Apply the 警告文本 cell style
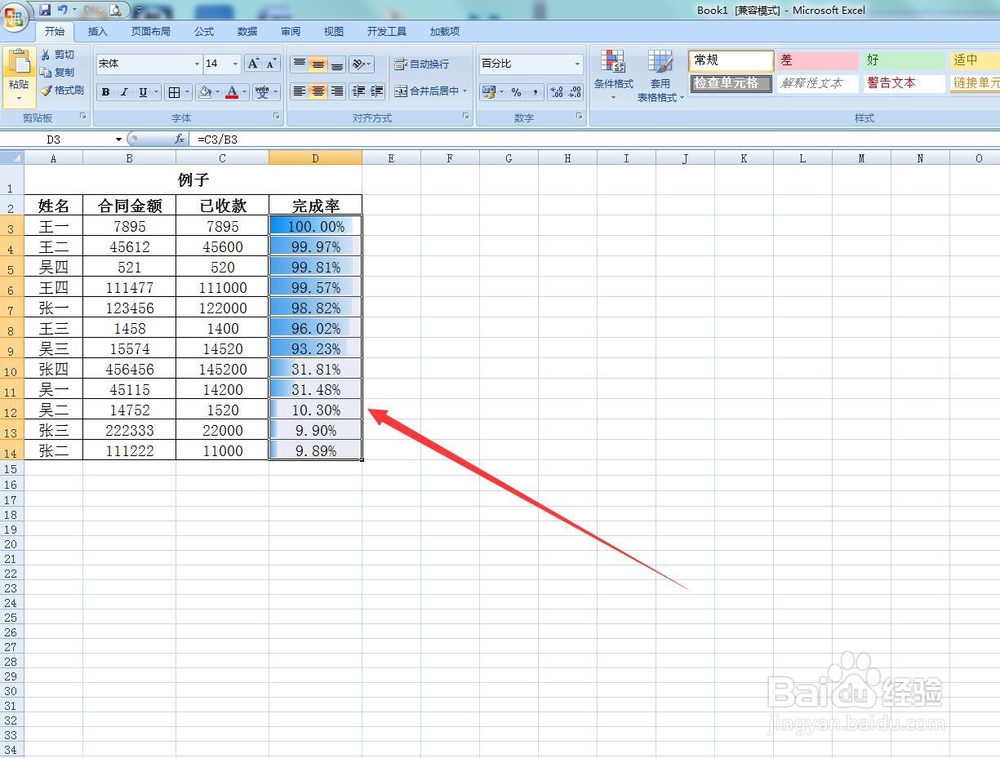Image resolution: width=1000 pixels, height=758 pixels. pos(904,83)
